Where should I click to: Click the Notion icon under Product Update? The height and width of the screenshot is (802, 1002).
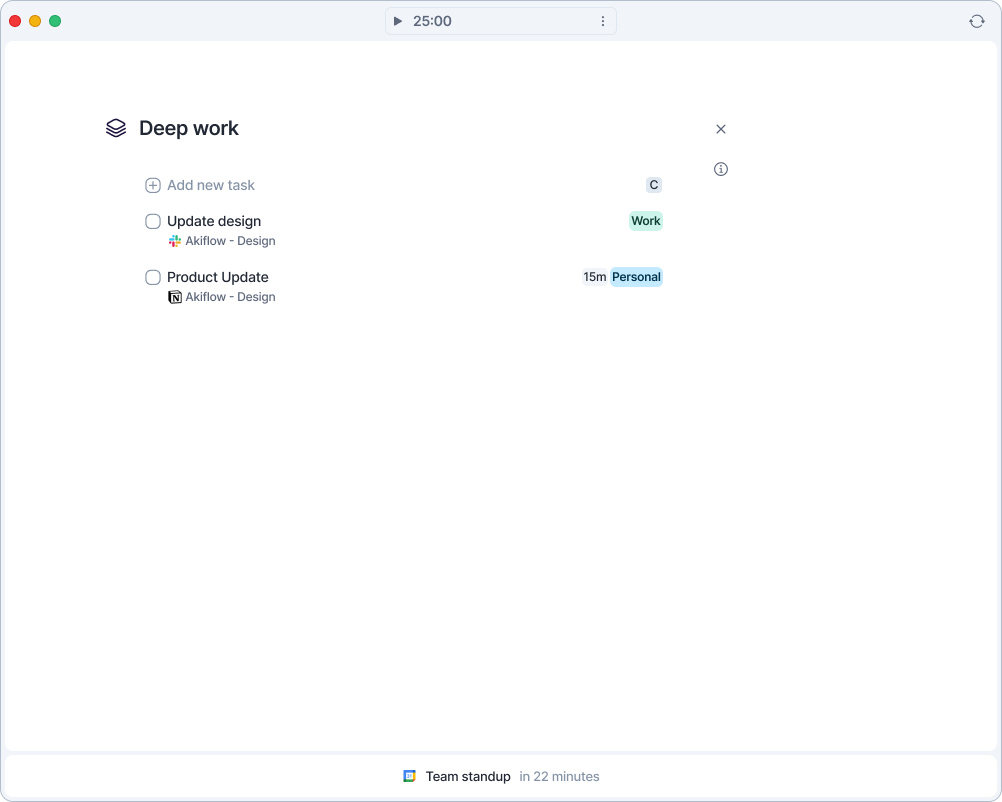(174, 297)
